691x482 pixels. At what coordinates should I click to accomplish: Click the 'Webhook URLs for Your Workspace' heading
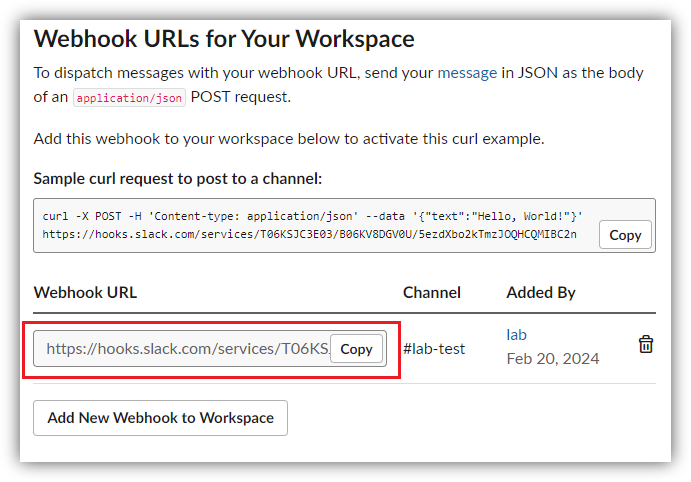pos(224,39)
